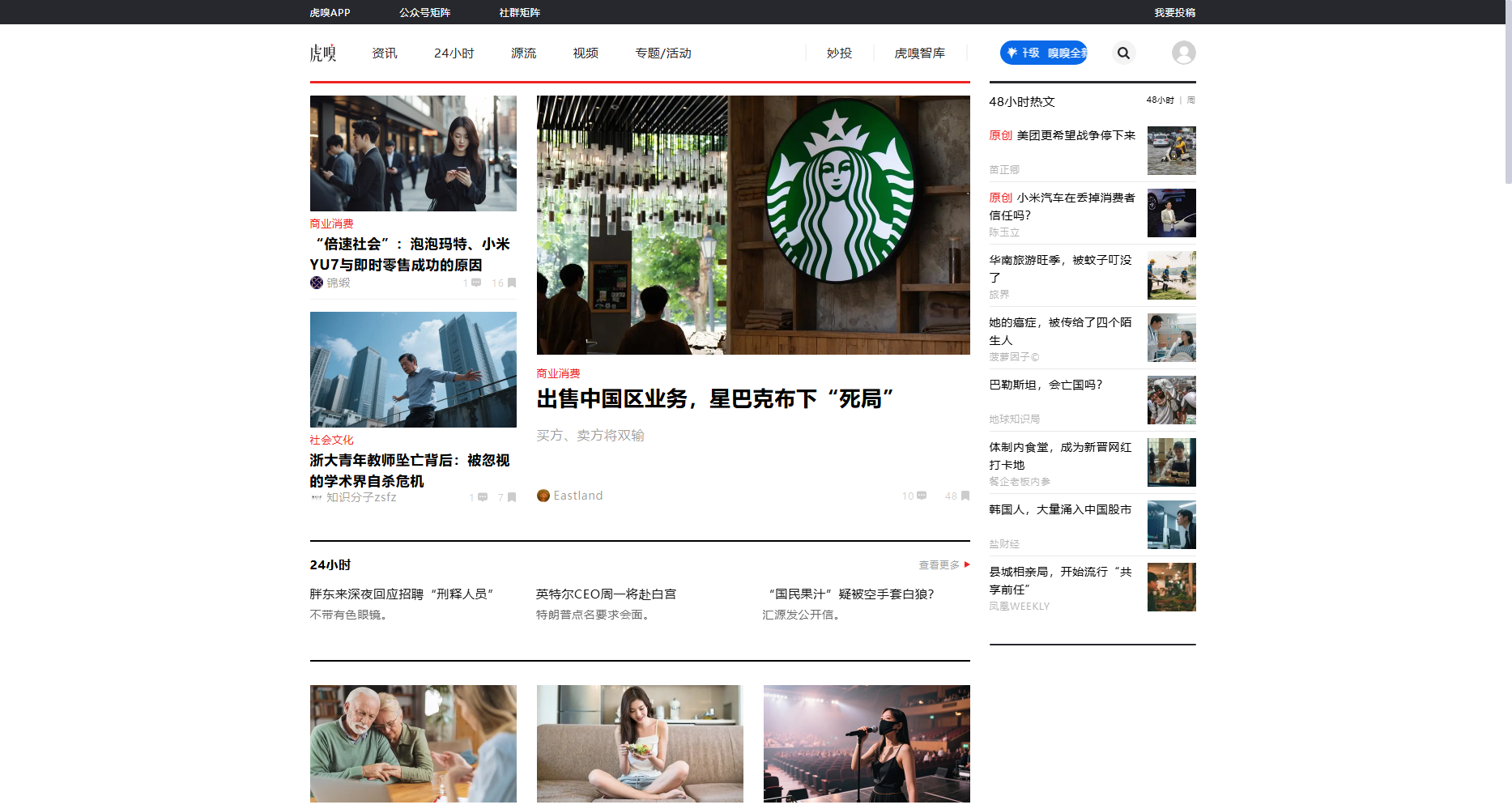
Task: Click thumbnail of masked singer on stage
Action: [867, 743]
